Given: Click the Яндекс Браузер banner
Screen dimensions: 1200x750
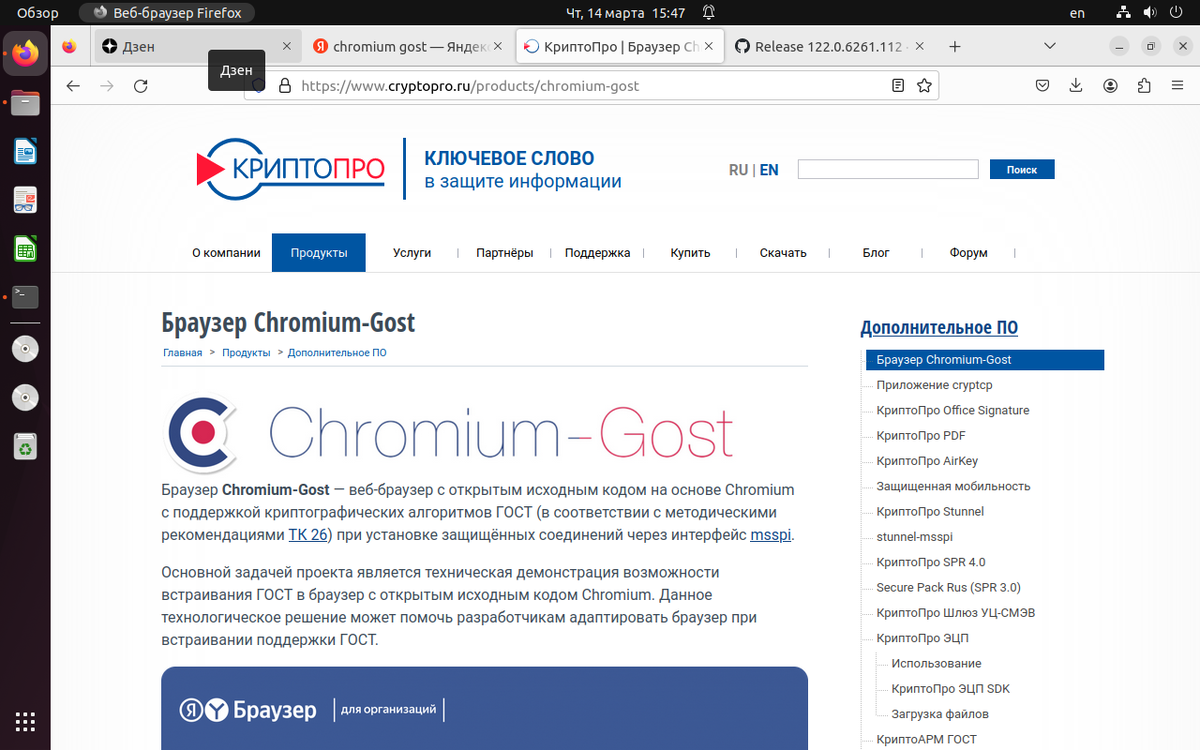Looking at the screenshot, I should (x=484, y=708).
